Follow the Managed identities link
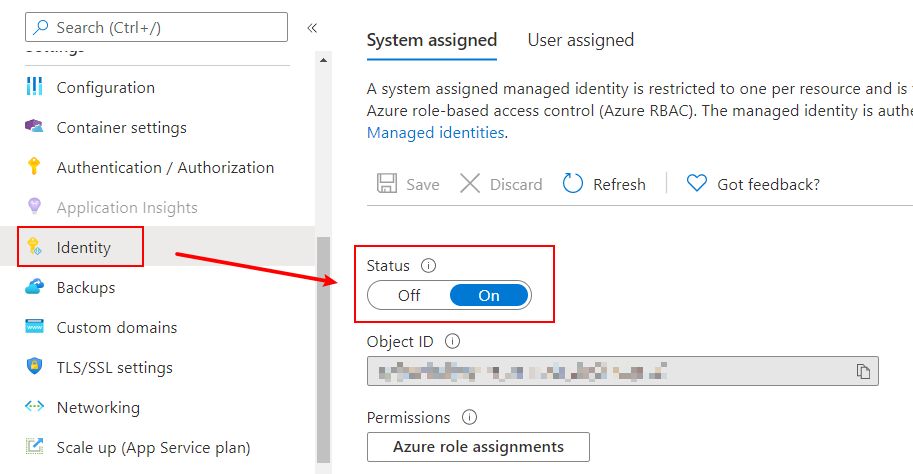The width and height of the screenshot is (913, 474). (436, 132)
